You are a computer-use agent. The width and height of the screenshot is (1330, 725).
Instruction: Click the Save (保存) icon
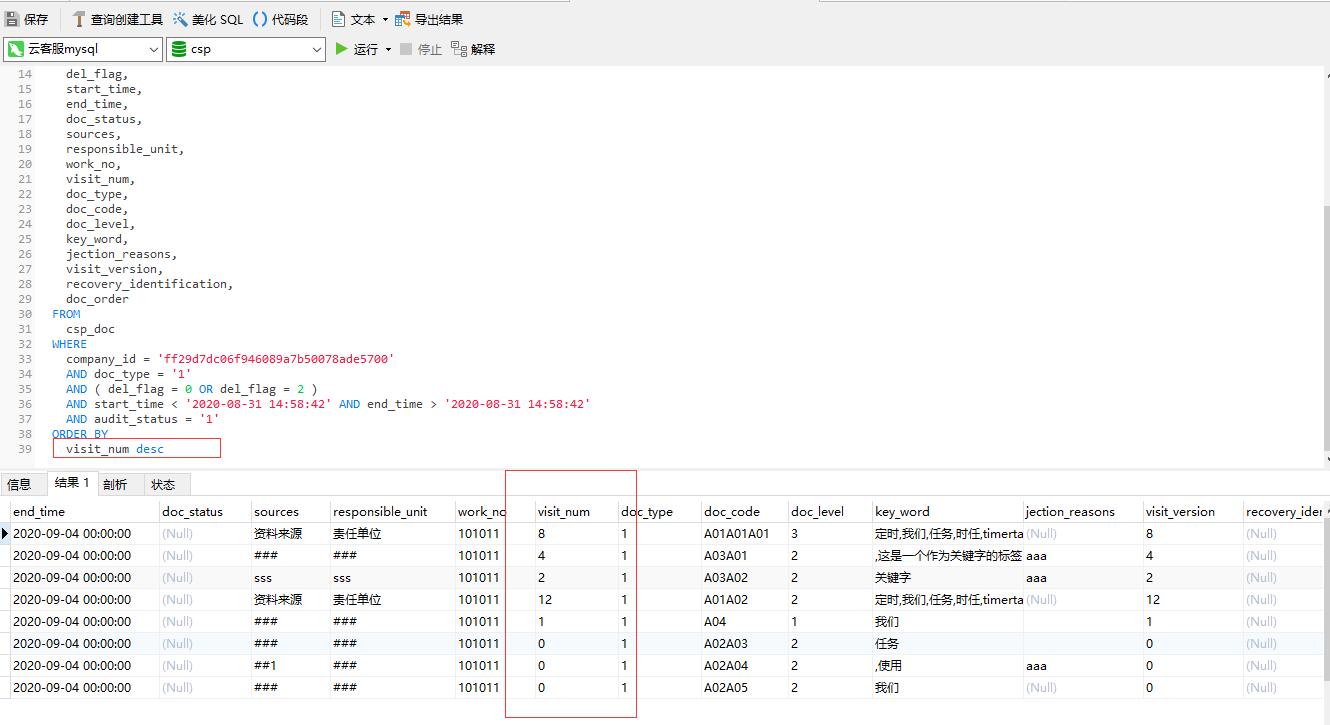tap(13, 19)
